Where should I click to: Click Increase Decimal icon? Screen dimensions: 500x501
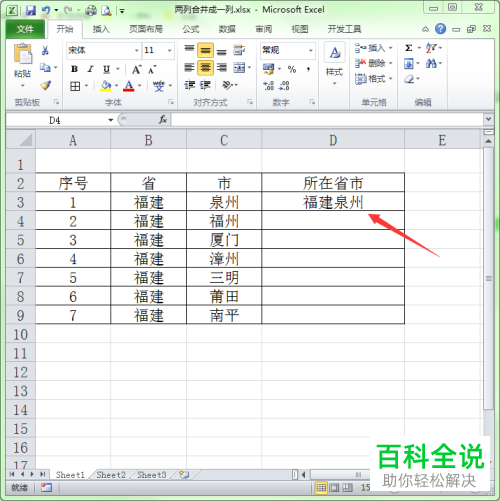[268, 86]
